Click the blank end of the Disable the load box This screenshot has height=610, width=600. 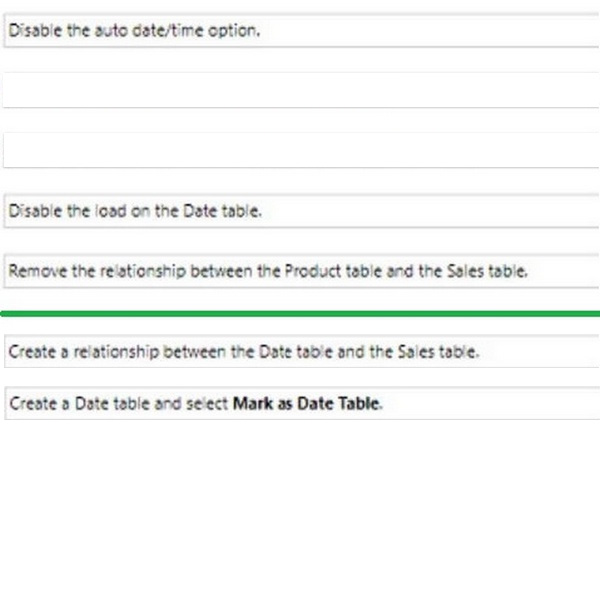coord(450,211)
